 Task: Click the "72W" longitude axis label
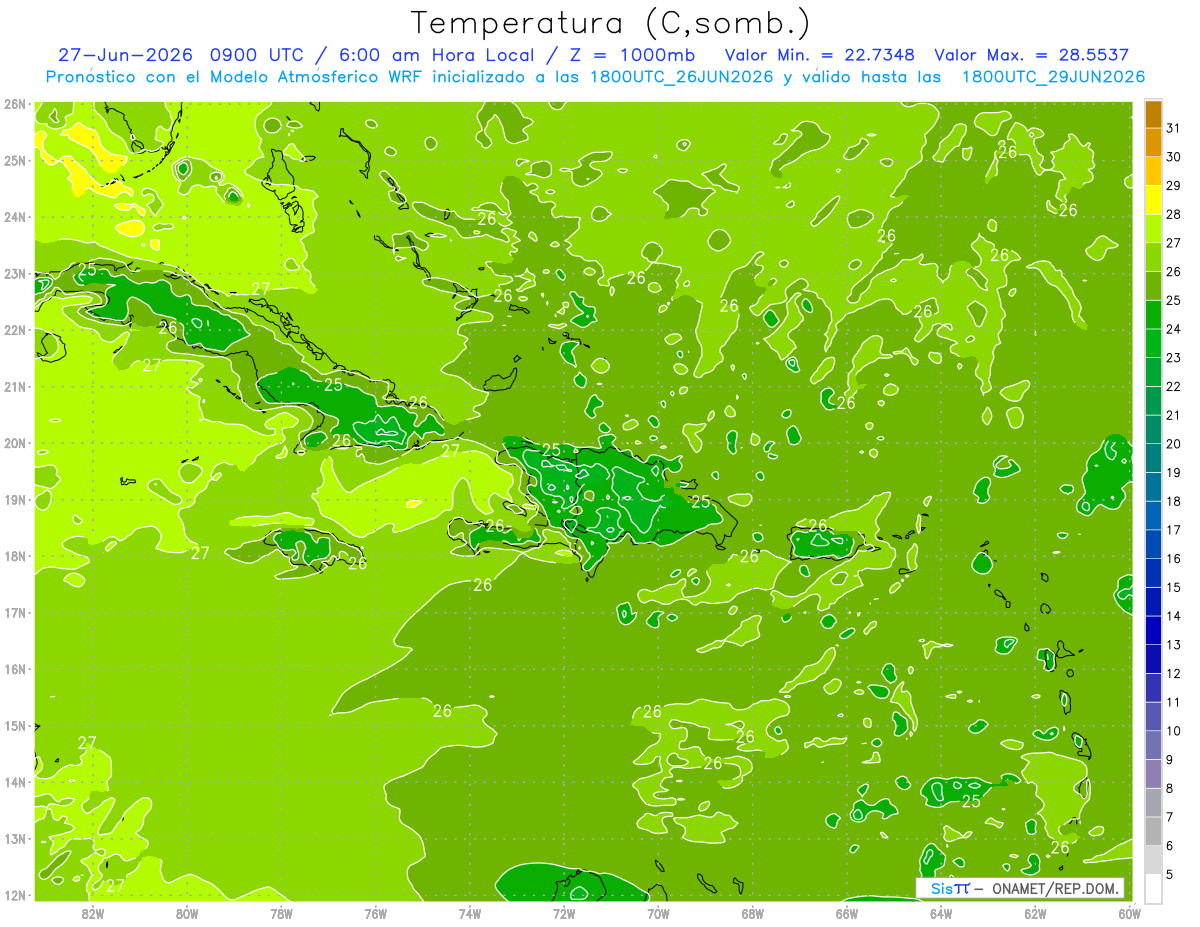pos(564,913)
